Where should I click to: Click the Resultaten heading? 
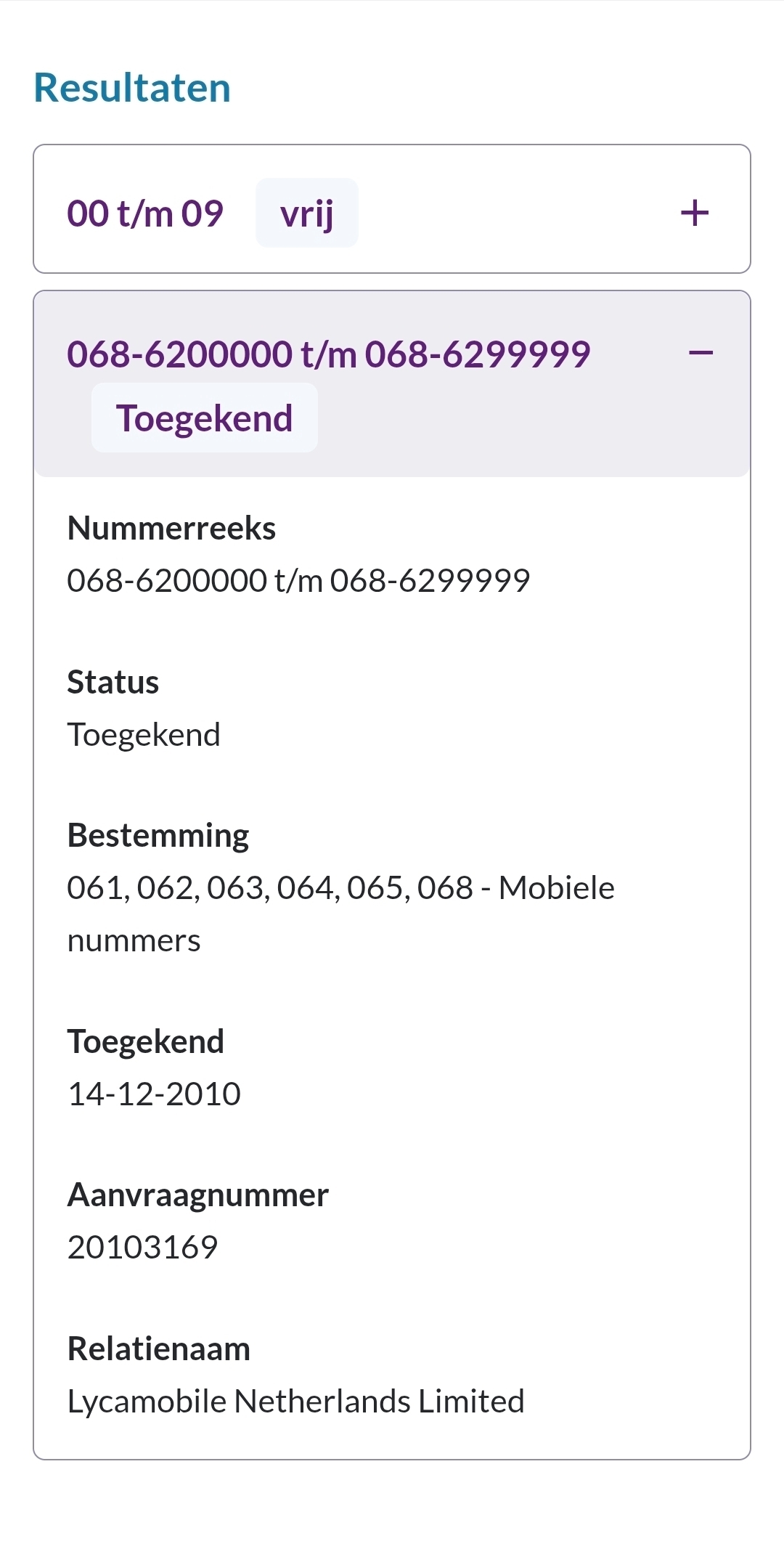pos(132,88)
